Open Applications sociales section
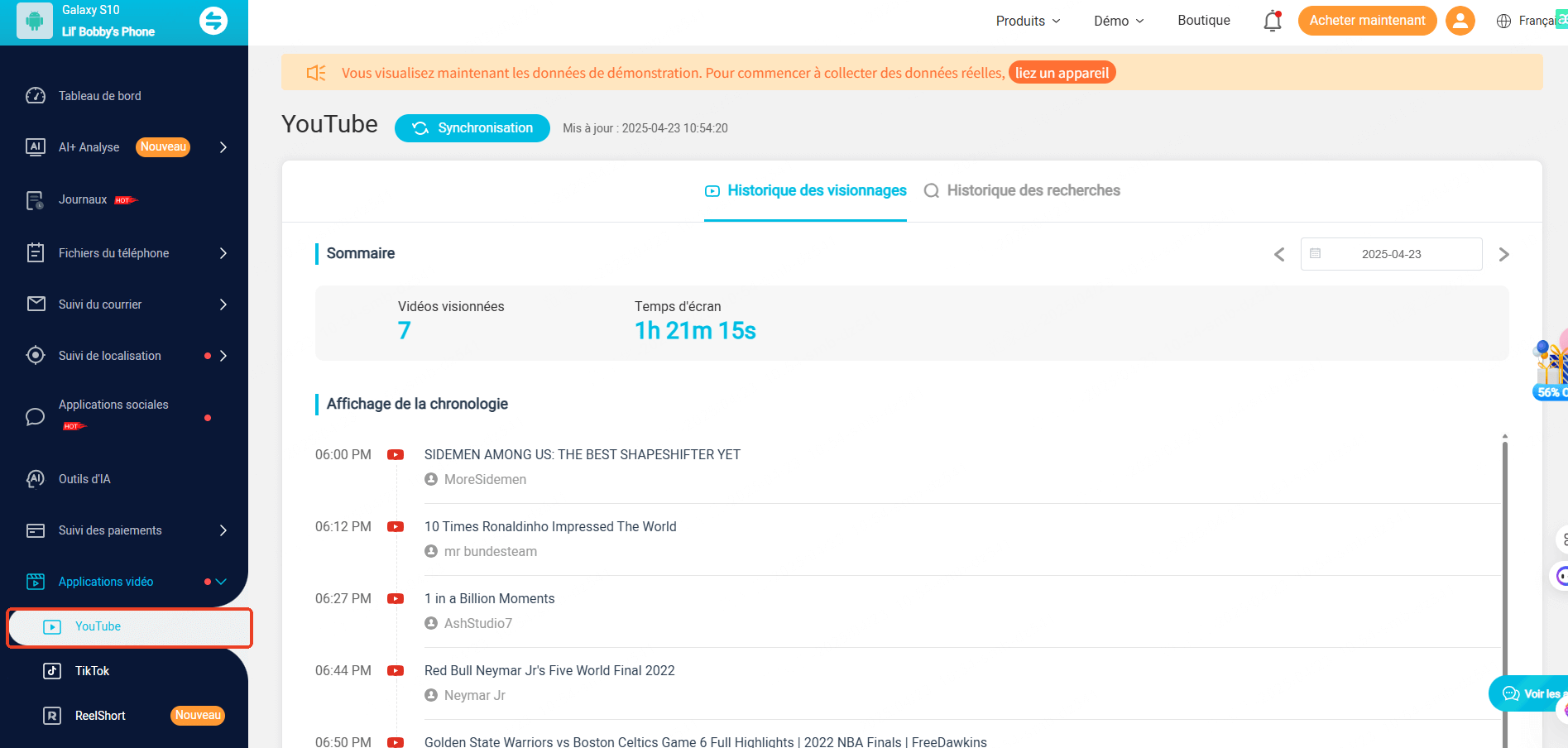Screen dimensions: 1568x748 [x=113, y=405]
